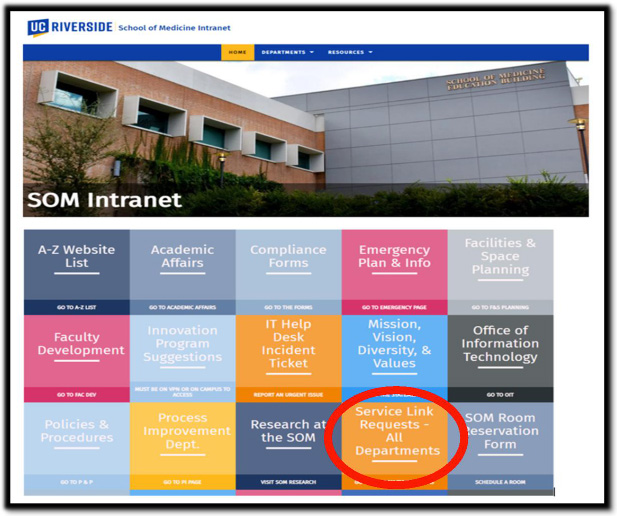Open the School of Medicine Intranet title link
The width and height of the screenshot is (617, 516).
pyautogui.click(x=174, y=28)
